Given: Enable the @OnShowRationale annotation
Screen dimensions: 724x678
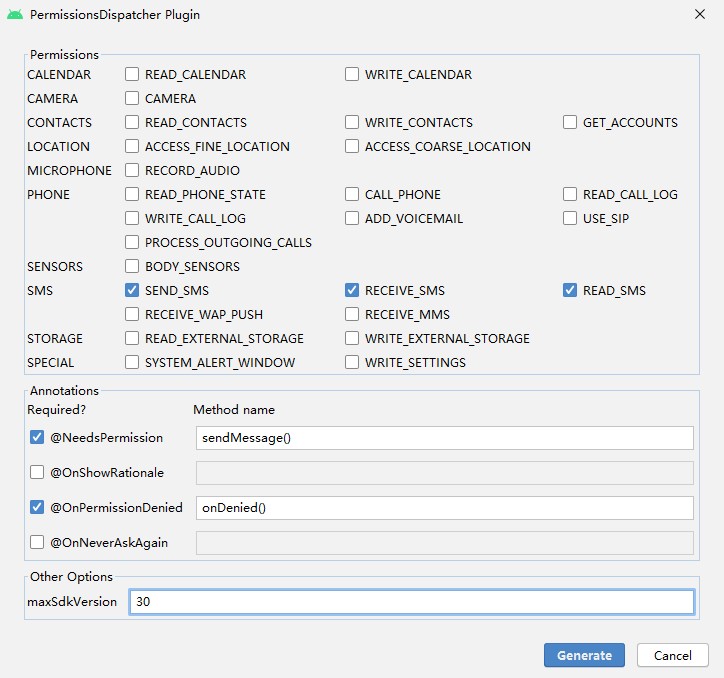Looking at the screenshot, I should tap(37, 472).
